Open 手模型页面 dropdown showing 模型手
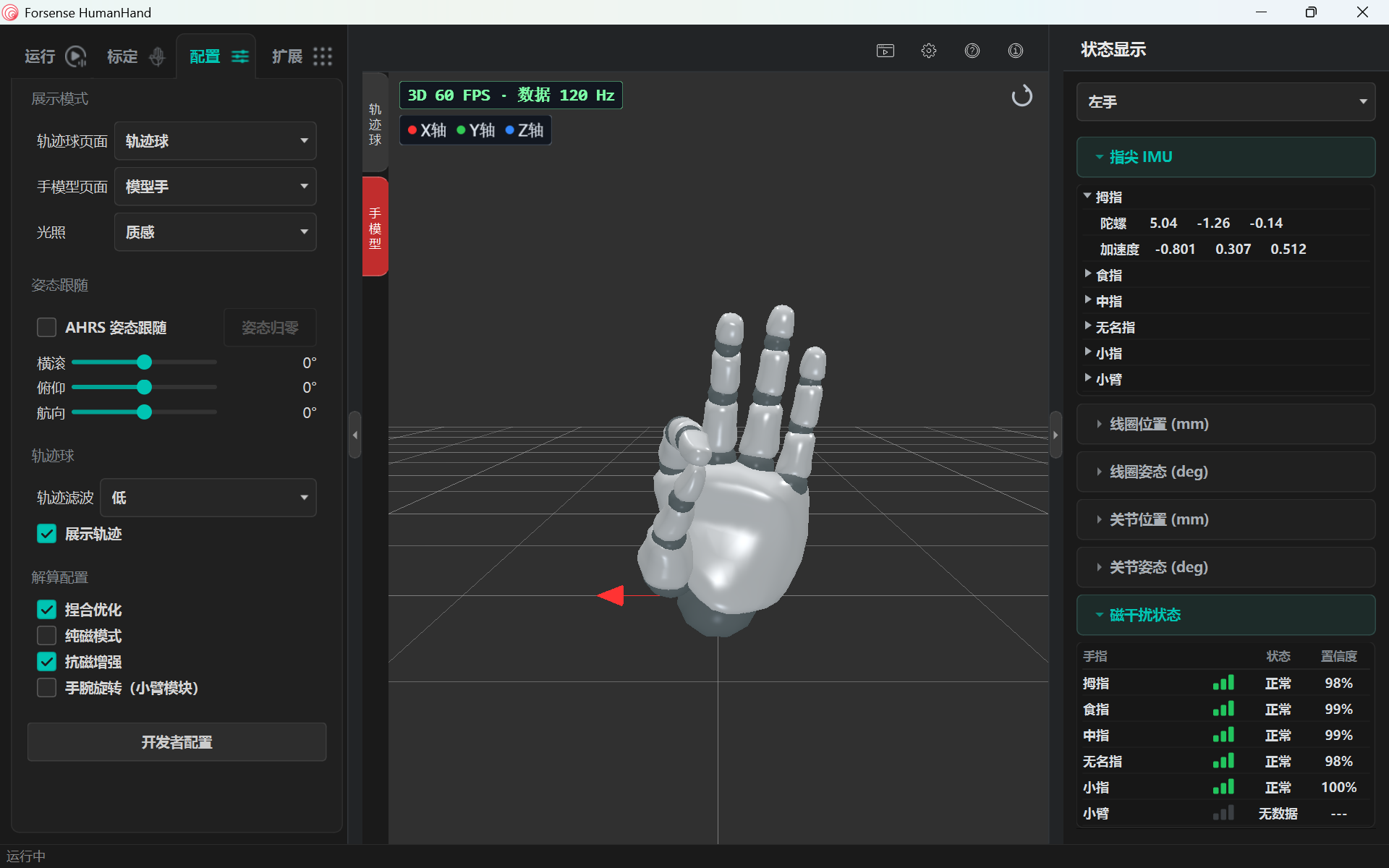This screenshot has width=1389, height=868. point(216,187)
